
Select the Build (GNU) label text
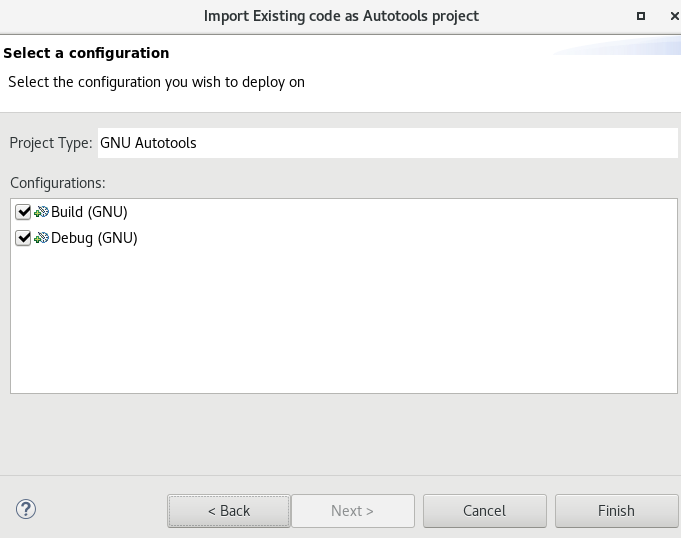(89, 212)
